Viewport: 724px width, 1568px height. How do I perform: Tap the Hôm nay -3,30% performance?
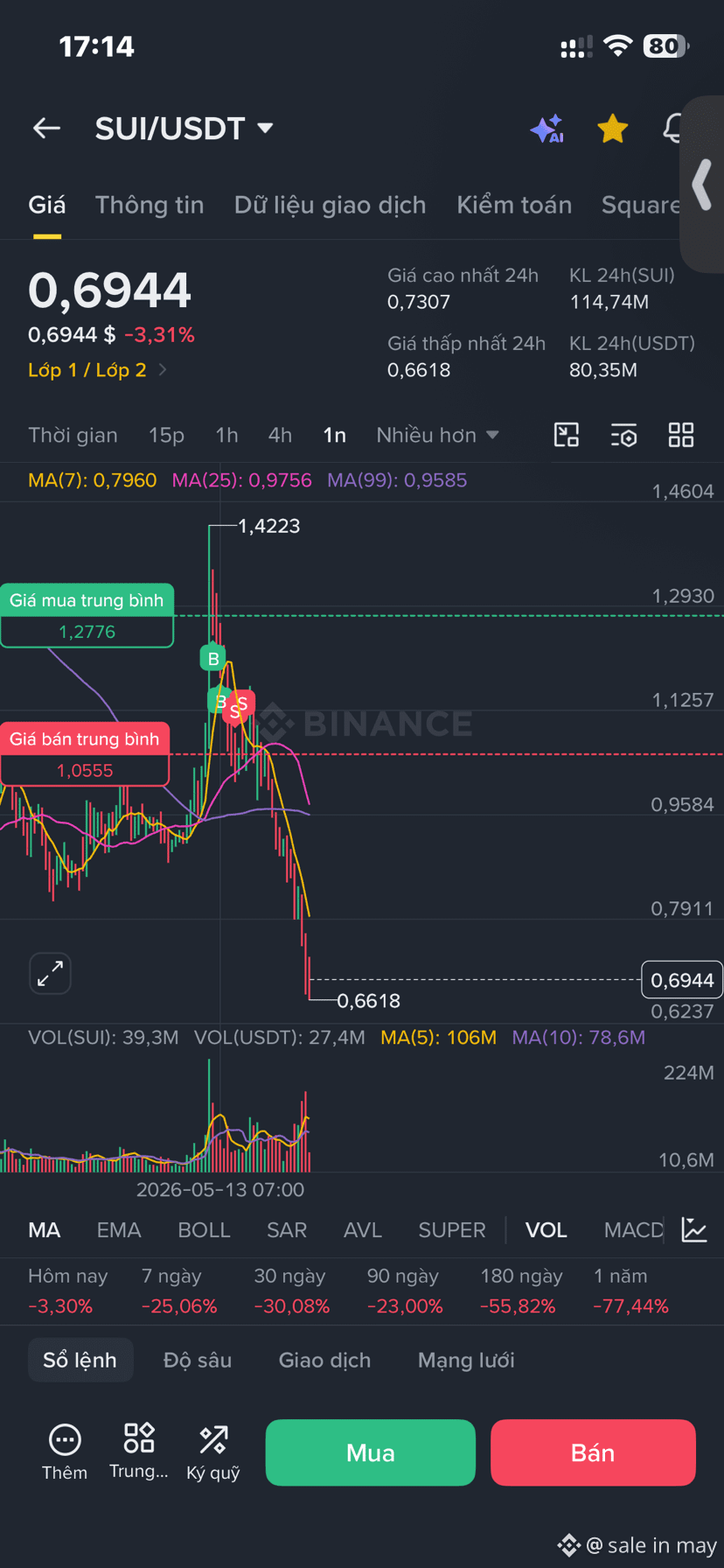click(x=68, y=1291)
